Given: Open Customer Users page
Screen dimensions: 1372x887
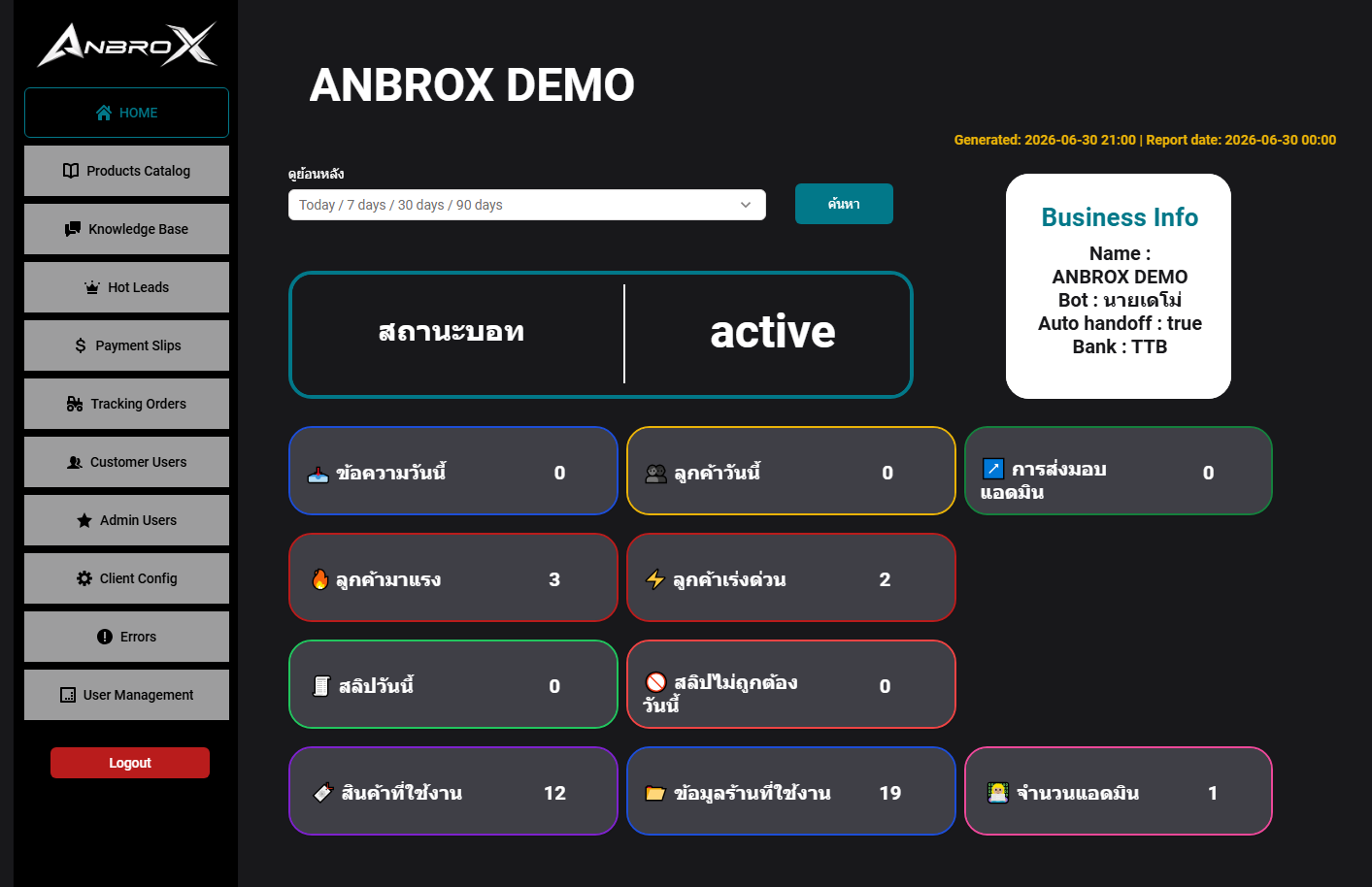Looking at the screenshot, I should pos(126,462).
